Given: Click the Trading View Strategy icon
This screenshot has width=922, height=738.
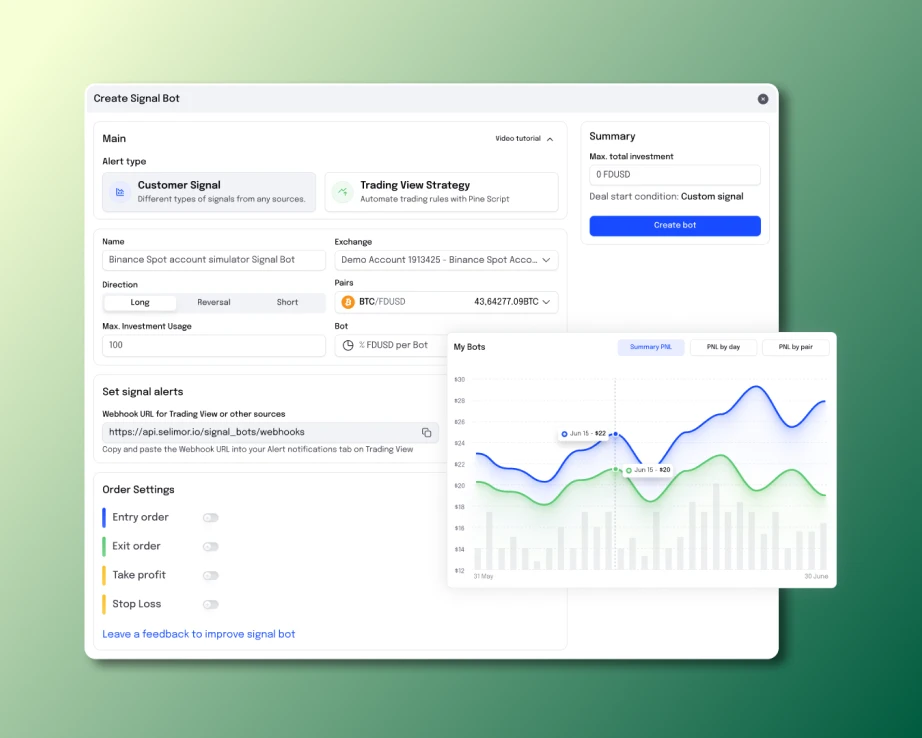Looking at the screenshot, I should (x=342, y=192).
